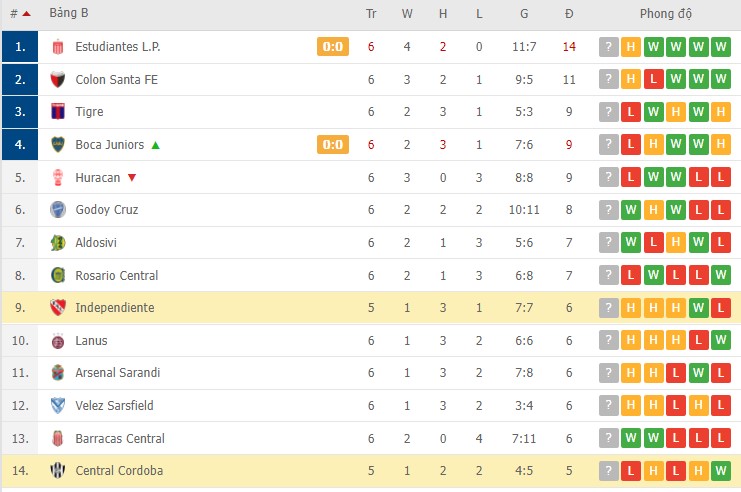Click Boca Juniors' live 0:0 score badge
Viewport: 741px width, 492px height.
coord(333,145)
